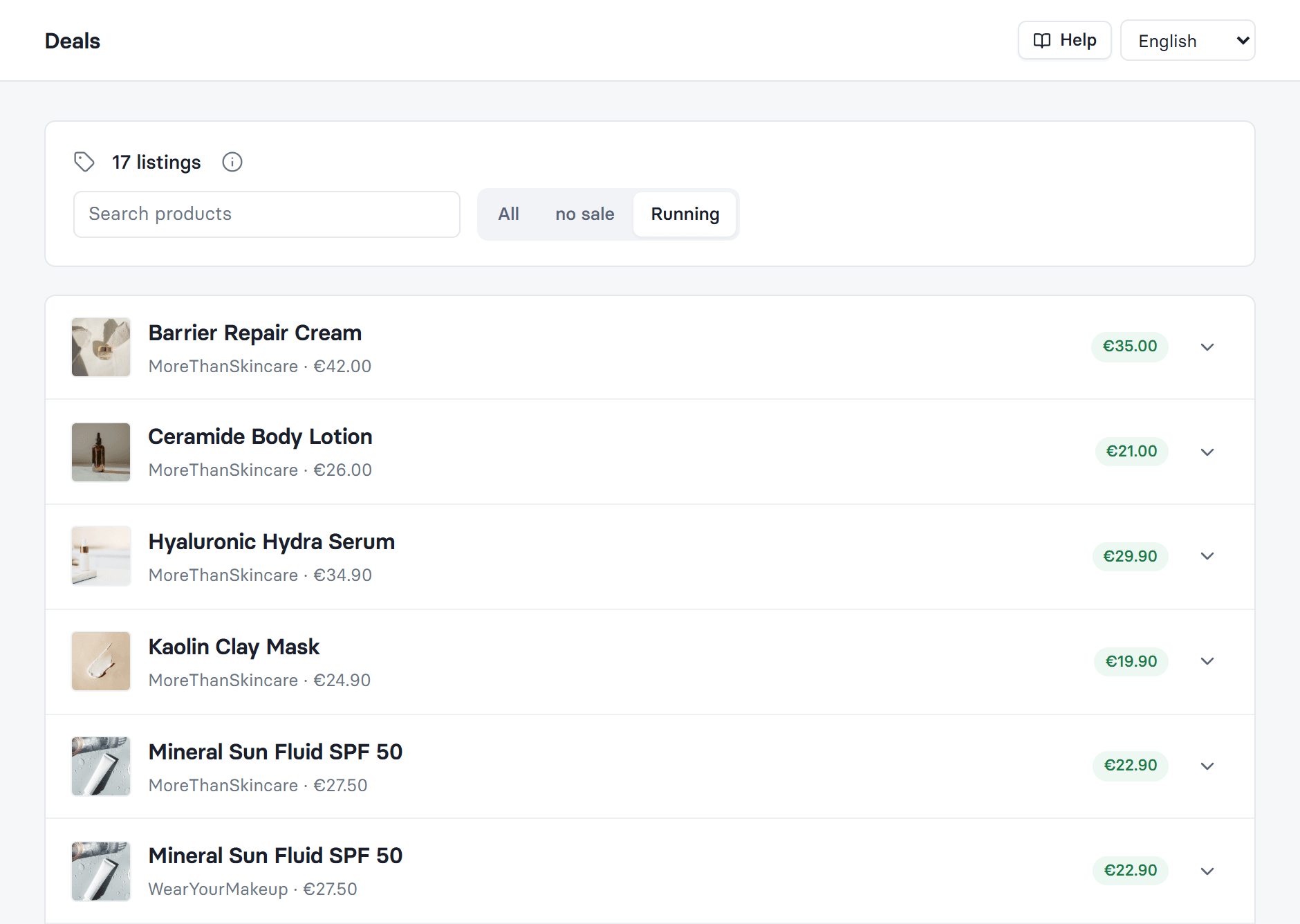Select the no sale filter tab

click(x=585, y=214)
